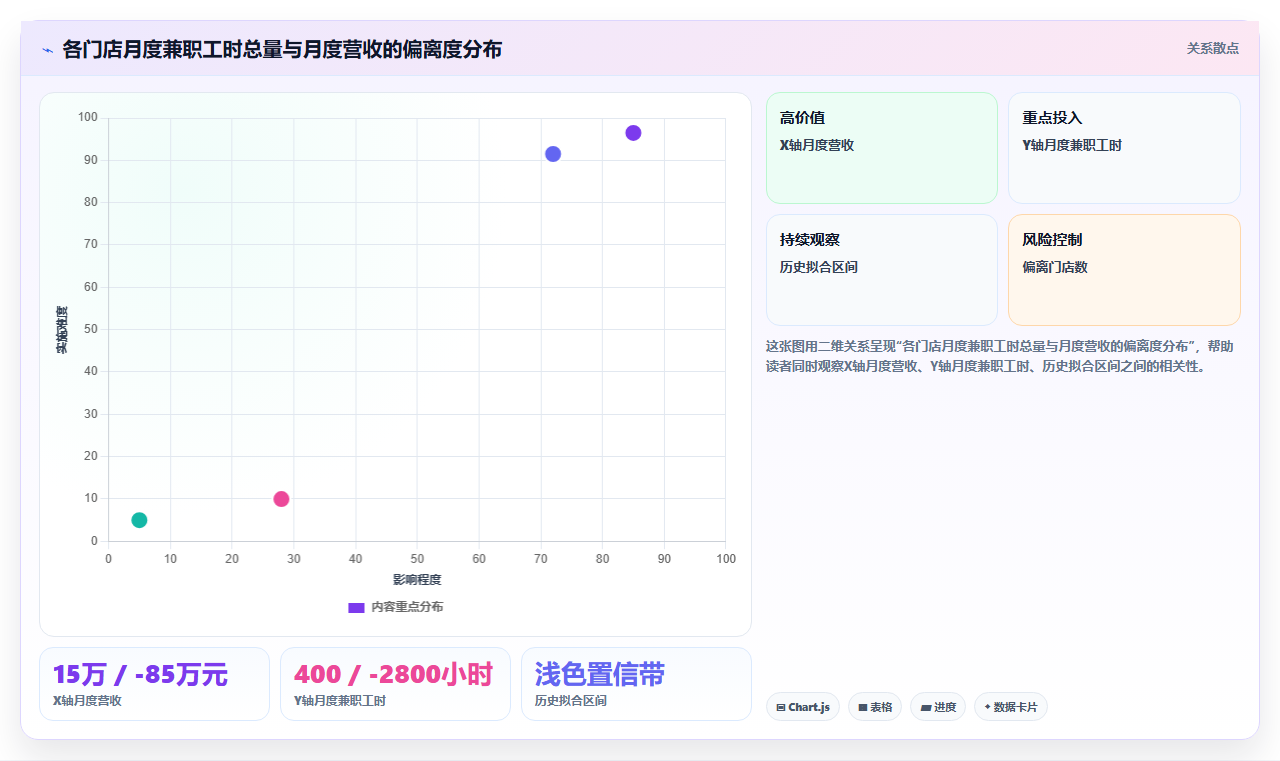Open the 持续观察 card
1280x761 pixels.
coord(882,270)
